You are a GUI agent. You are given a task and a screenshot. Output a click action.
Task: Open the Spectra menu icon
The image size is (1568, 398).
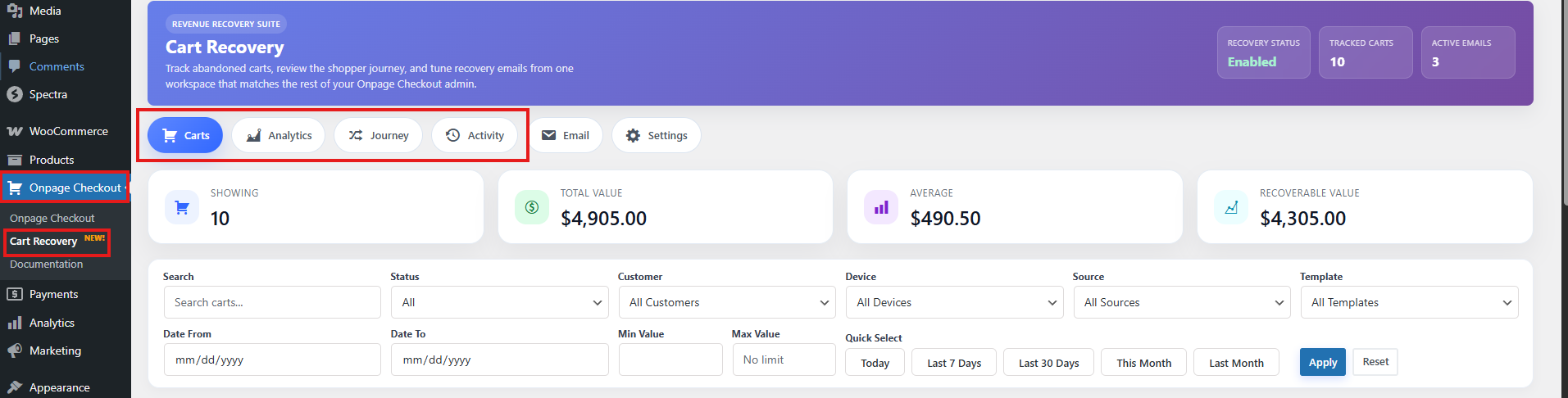pos(14,94)
